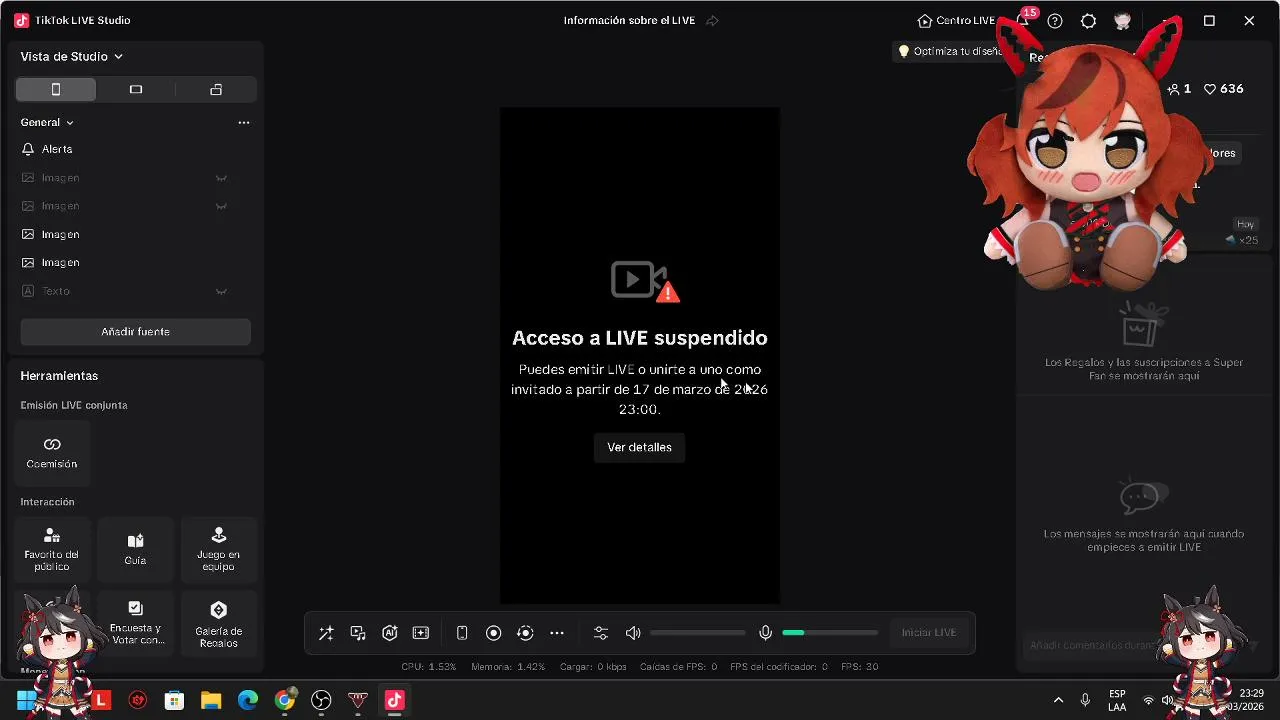Open Centro LIVE
The image size is (1280, 720).
[x=956, y=20]
